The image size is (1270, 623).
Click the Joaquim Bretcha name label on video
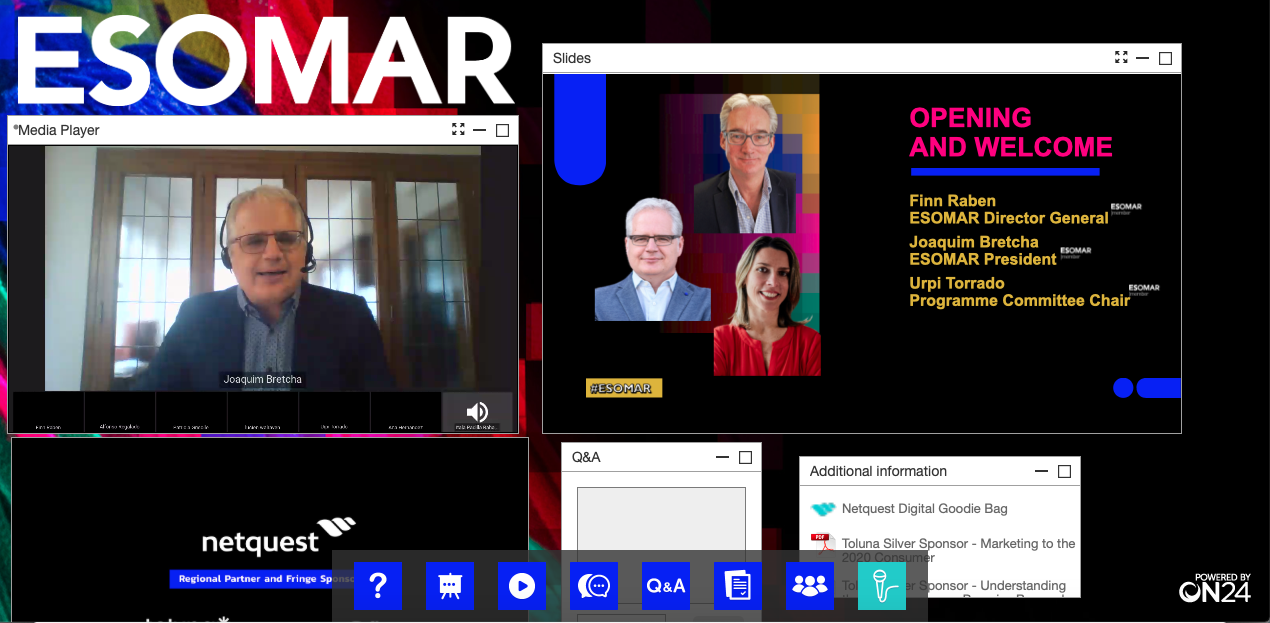coord(262,379)
